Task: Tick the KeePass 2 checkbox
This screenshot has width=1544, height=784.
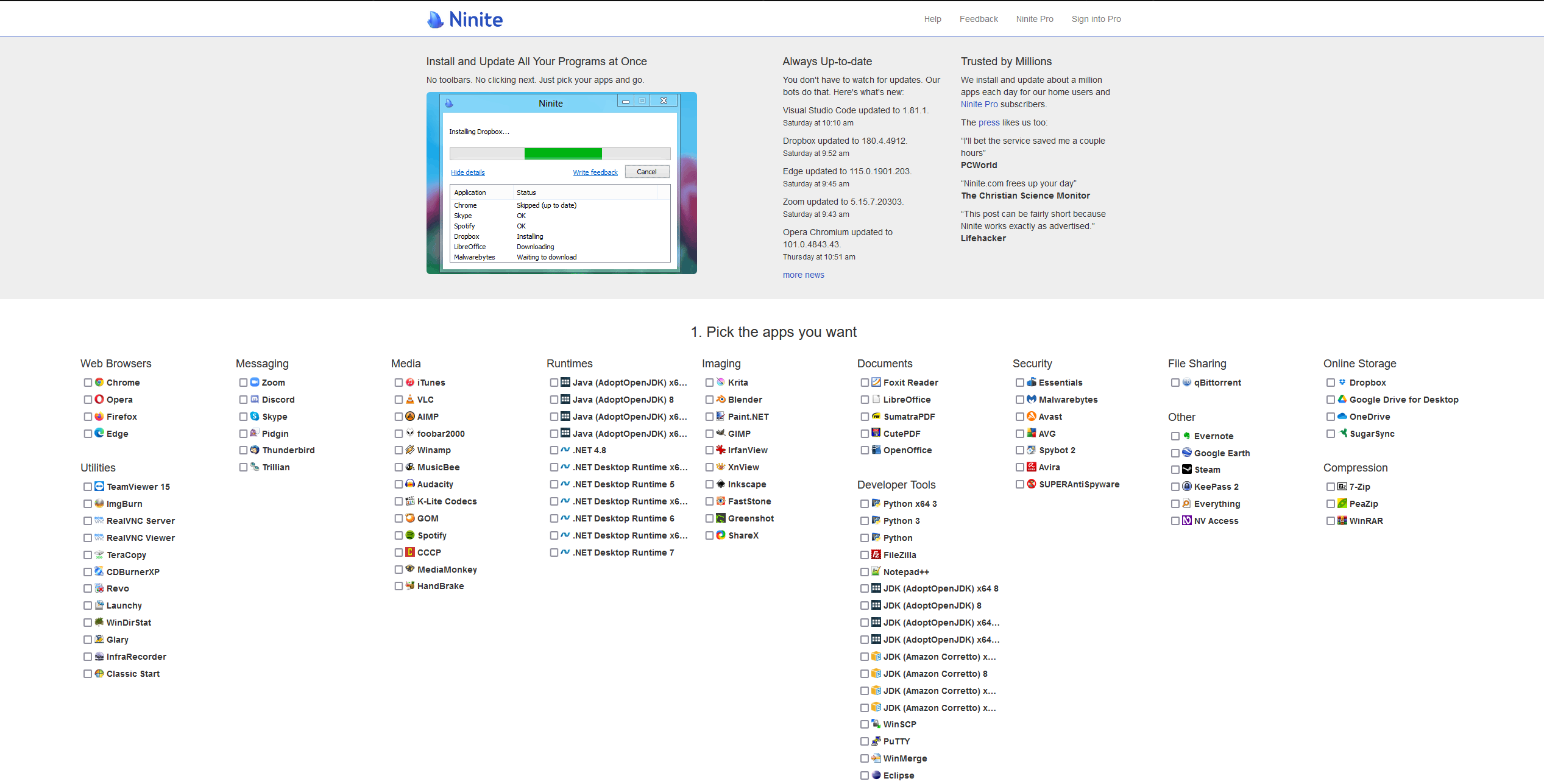Action: (1175, 487)
